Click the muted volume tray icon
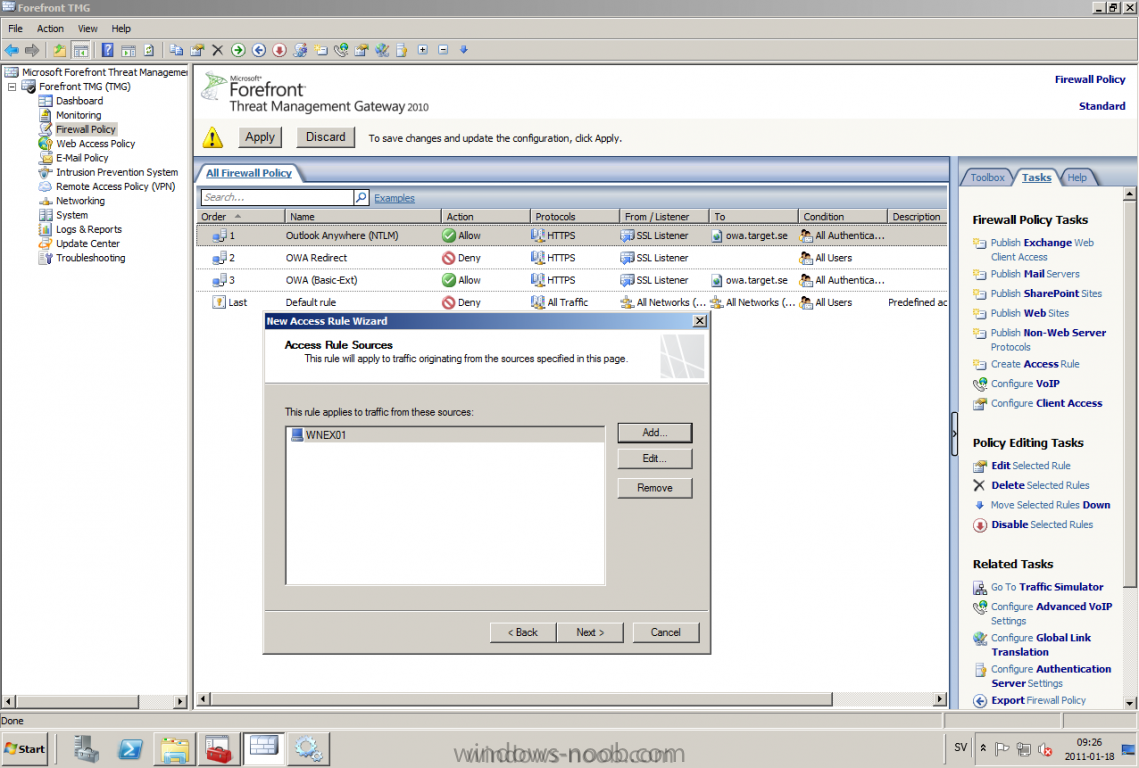 click(x=1045, y=749)
